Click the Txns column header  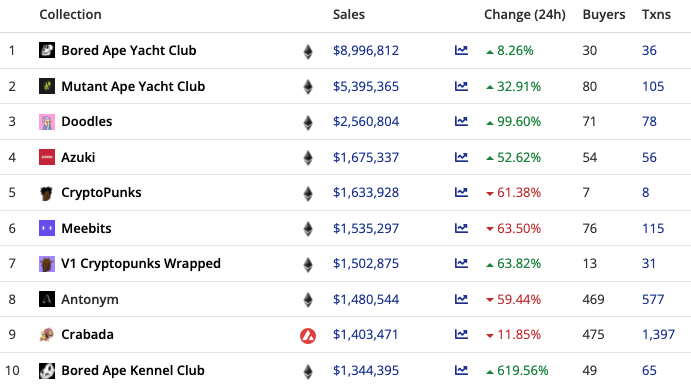tap(656, 14)
